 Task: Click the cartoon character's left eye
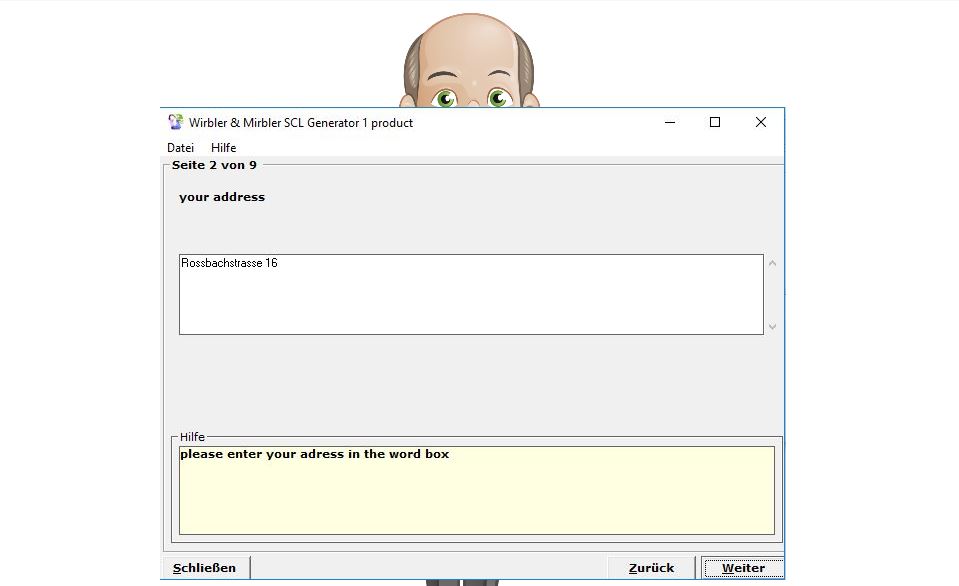445,97
